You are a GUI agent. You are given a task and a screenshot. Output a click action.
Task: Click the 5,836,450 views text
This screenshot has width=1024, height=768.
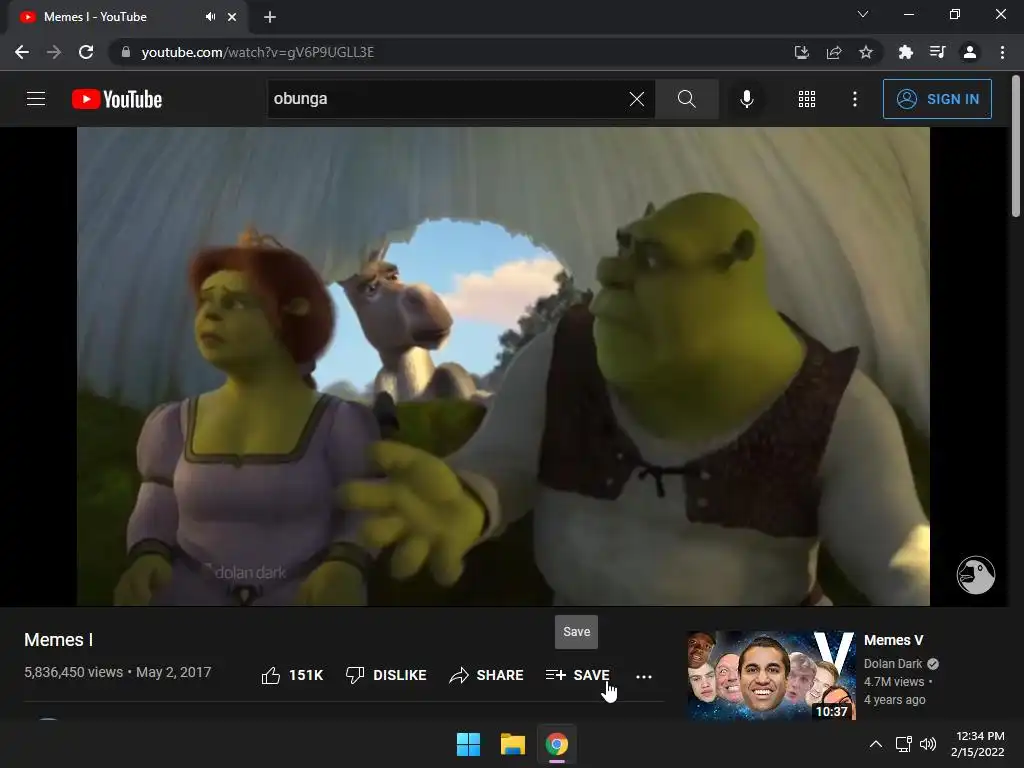(73, 672)
